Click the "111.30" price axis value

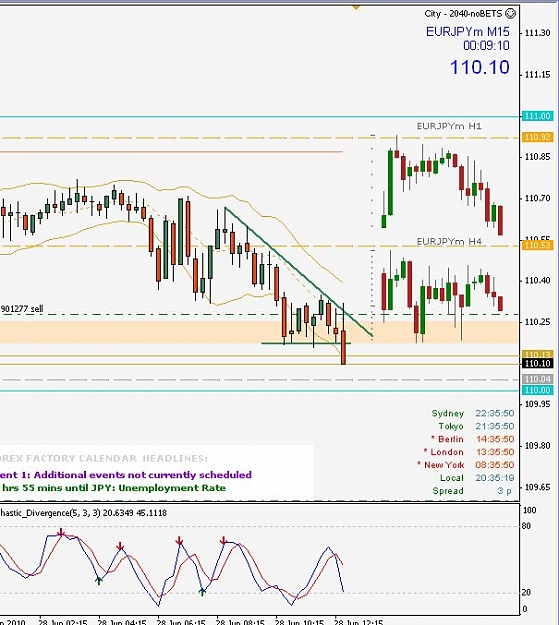click(x=537, y=33)
